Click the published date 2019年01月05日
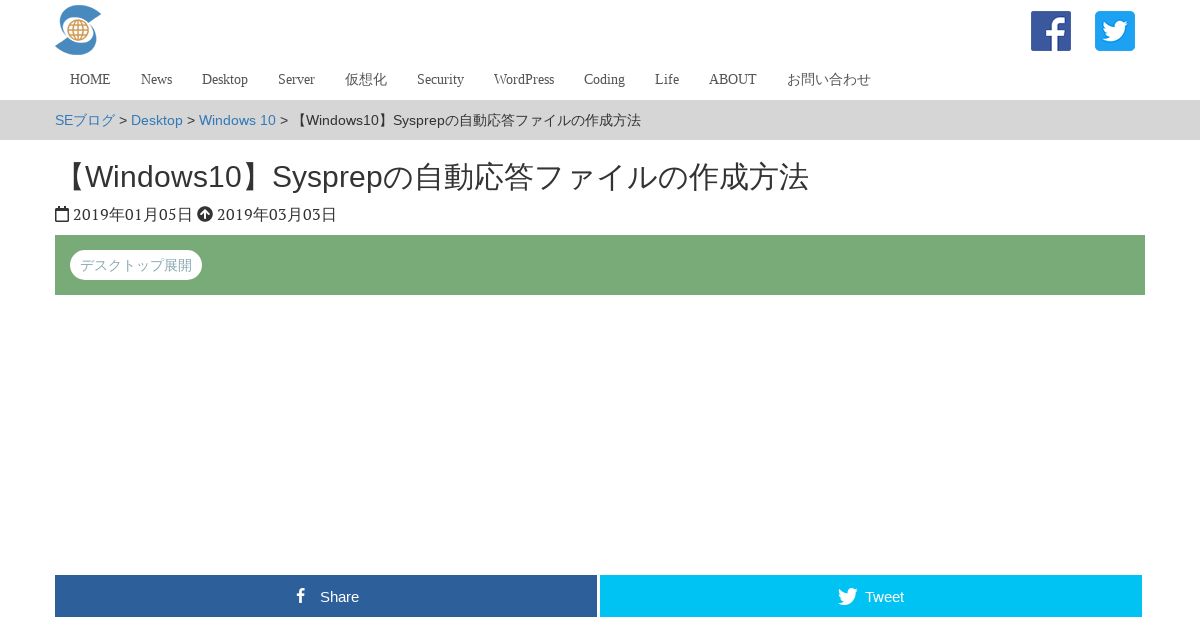 point(132,214)
